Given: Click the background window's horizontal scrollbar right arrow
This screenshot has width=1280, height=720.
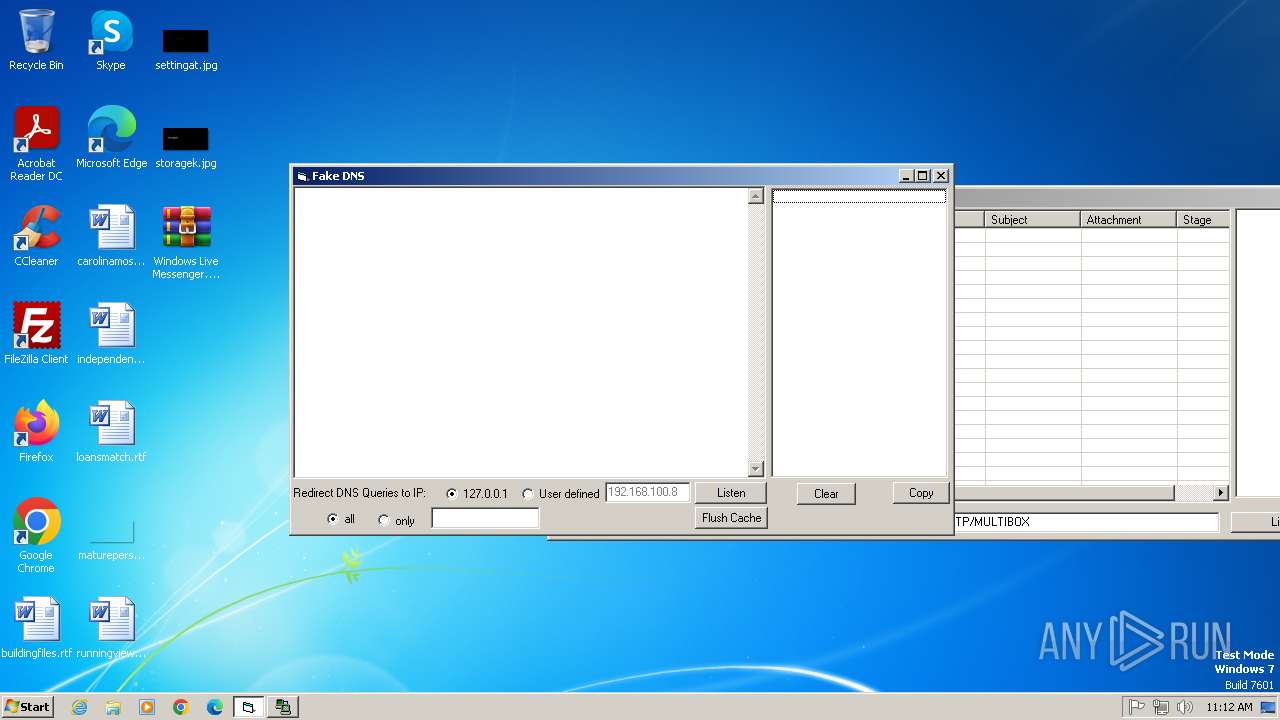Looking at the screenshot, I should [x=1220, y=493].
